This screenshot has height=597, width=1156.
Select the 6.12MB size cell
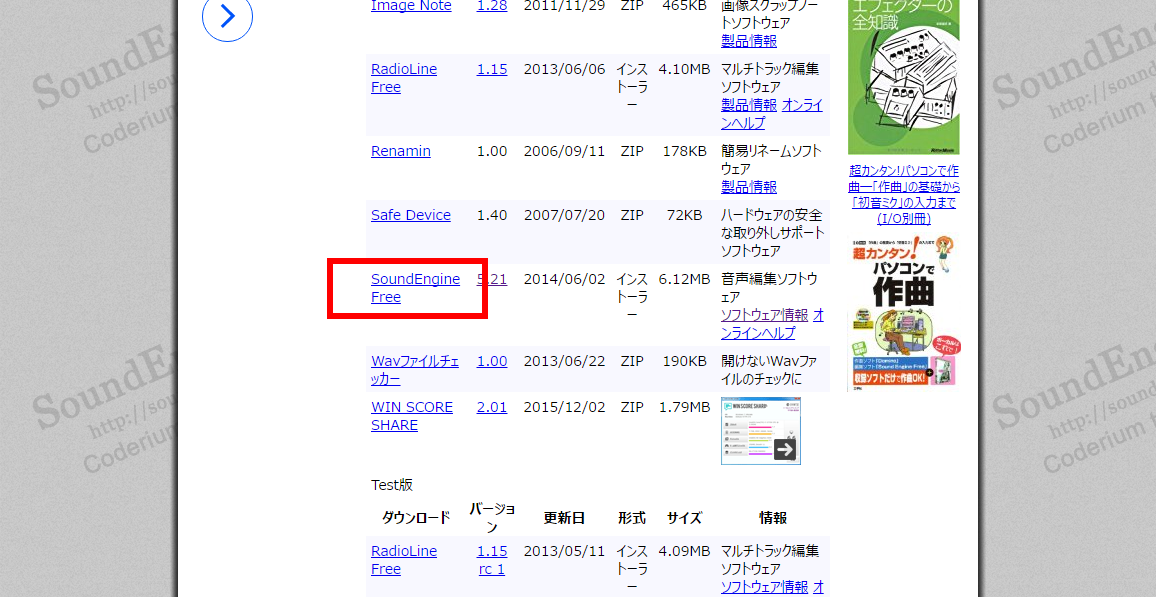click(x=684, y=279)
